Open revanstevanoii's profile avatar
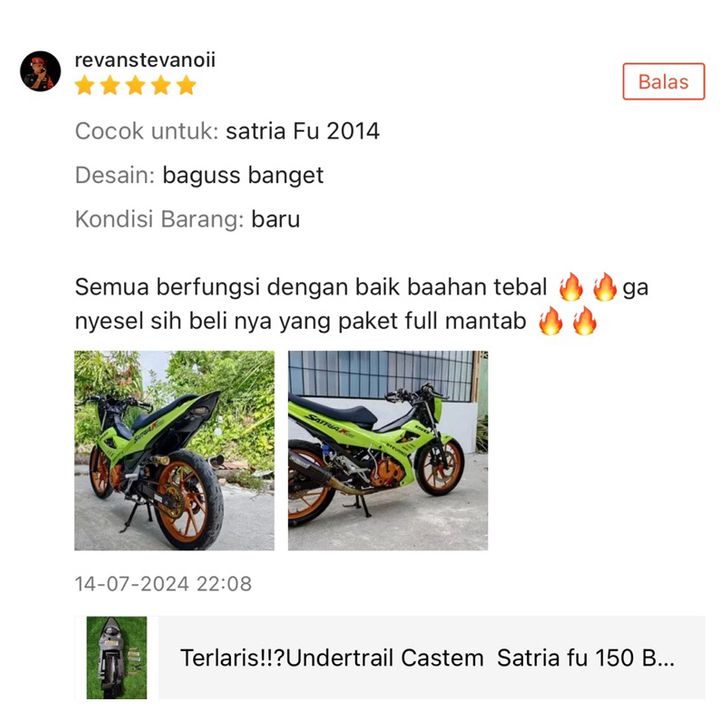Viewport: 726px width, 726px height. click(x=40, y=71)
